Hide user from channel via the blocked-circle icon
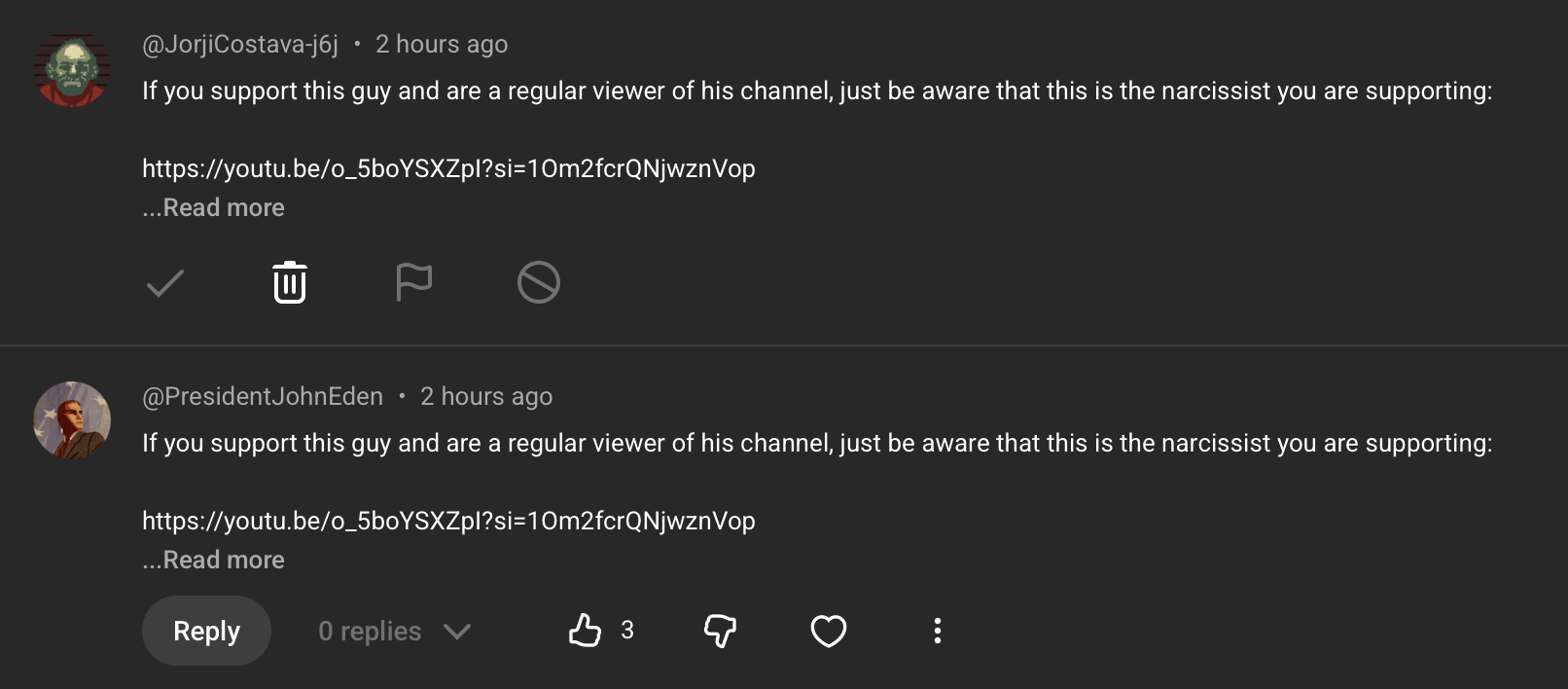1568x689 pixels. 538,283
